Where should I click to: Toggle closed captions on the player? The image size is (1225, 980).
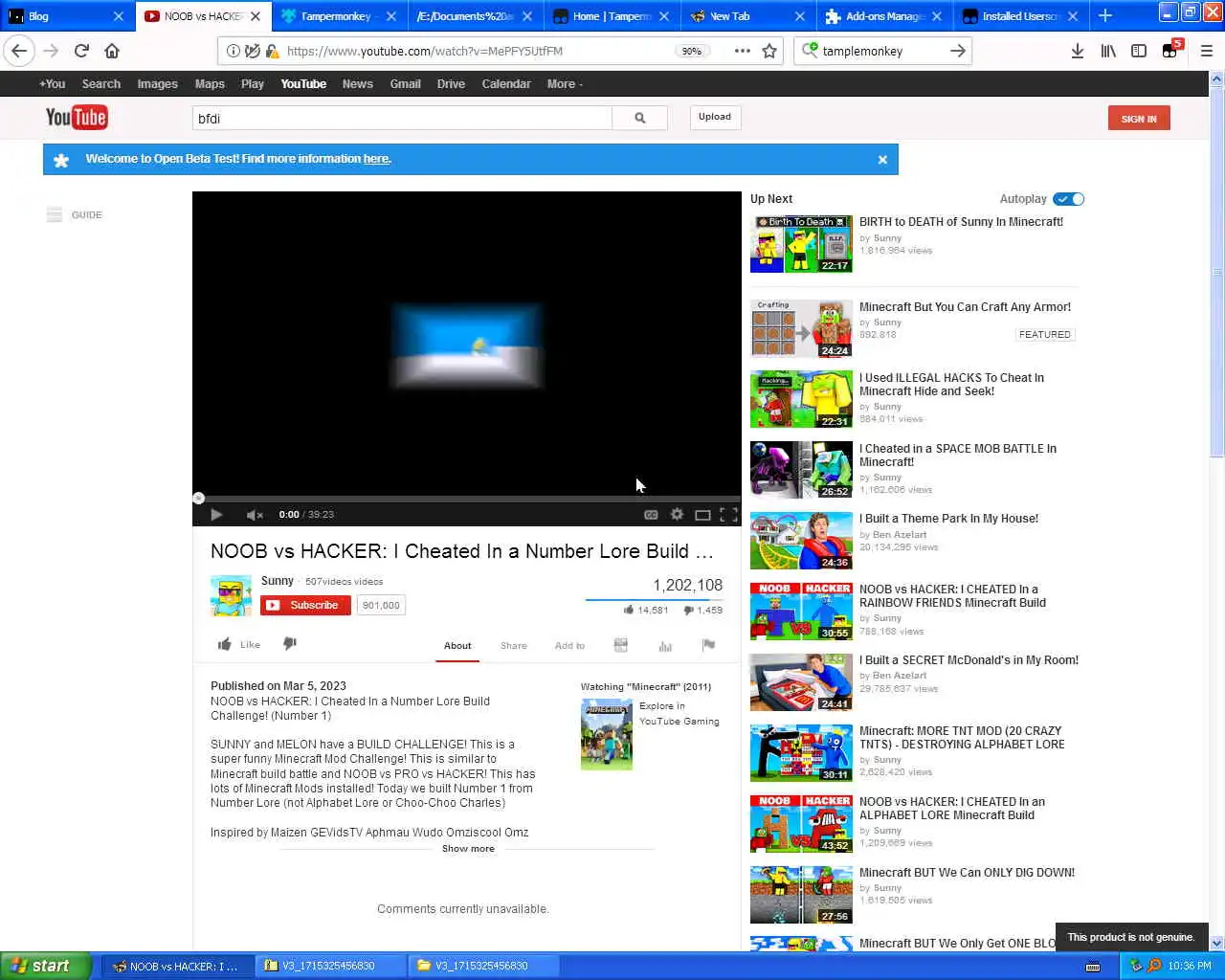coord(651,515)
